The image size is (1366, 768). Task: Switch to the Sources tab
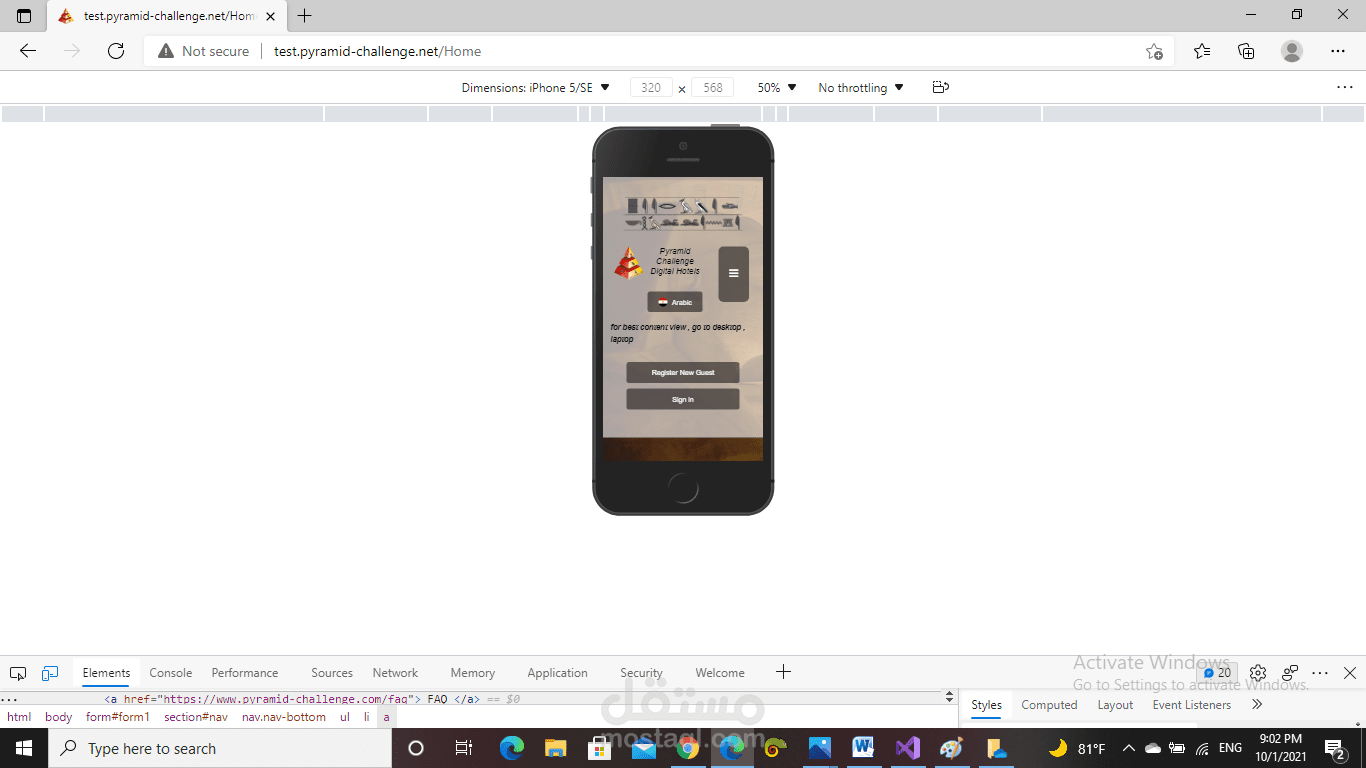332,673
